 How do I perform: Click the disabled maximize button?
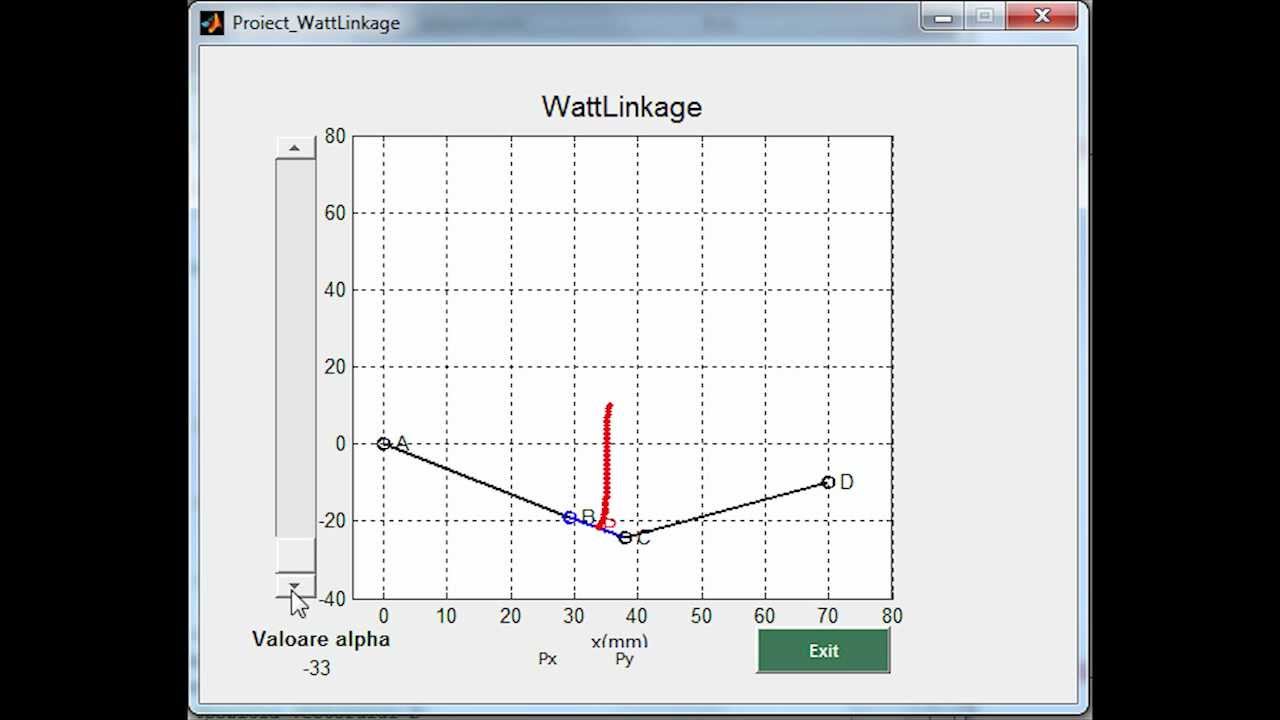click(x=985, y=17)
